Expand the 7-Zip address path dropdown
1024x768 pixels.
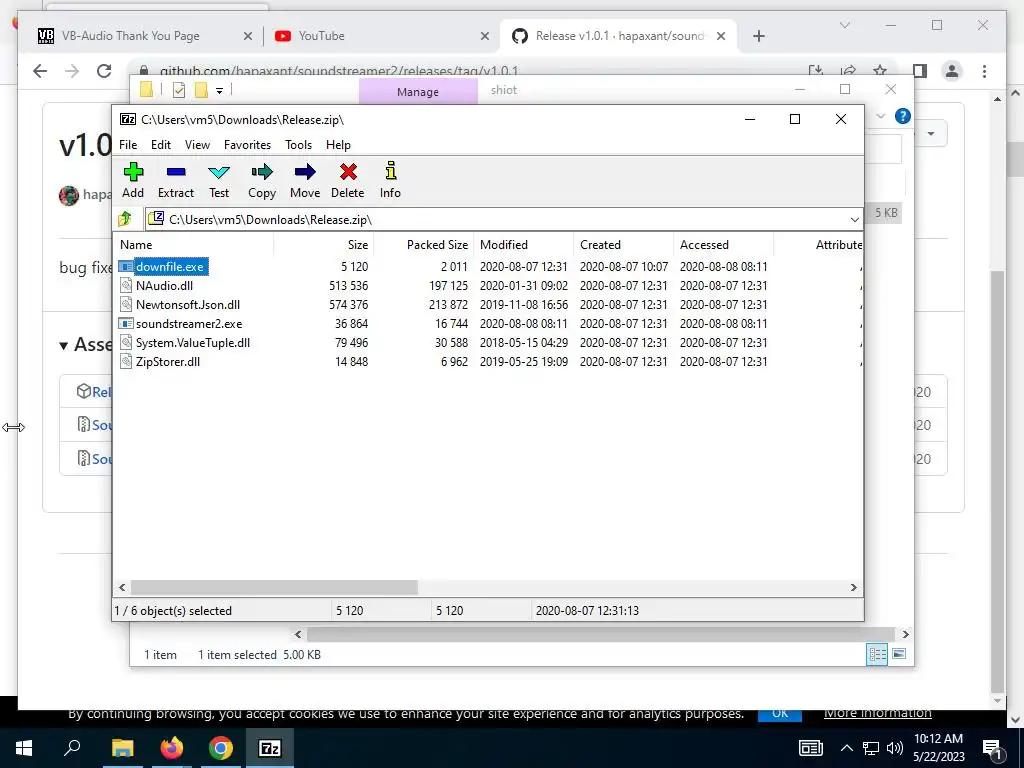coord(854,219)
